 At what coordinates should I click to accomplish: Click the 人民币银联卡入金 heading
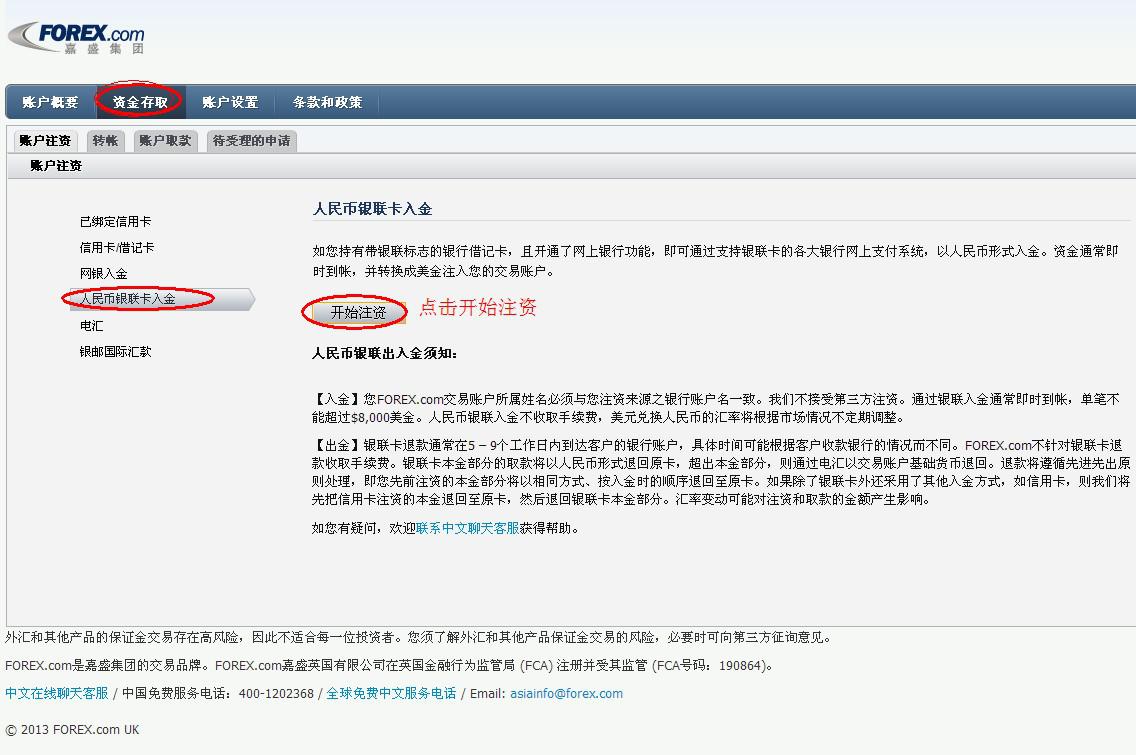coord(372,209)
